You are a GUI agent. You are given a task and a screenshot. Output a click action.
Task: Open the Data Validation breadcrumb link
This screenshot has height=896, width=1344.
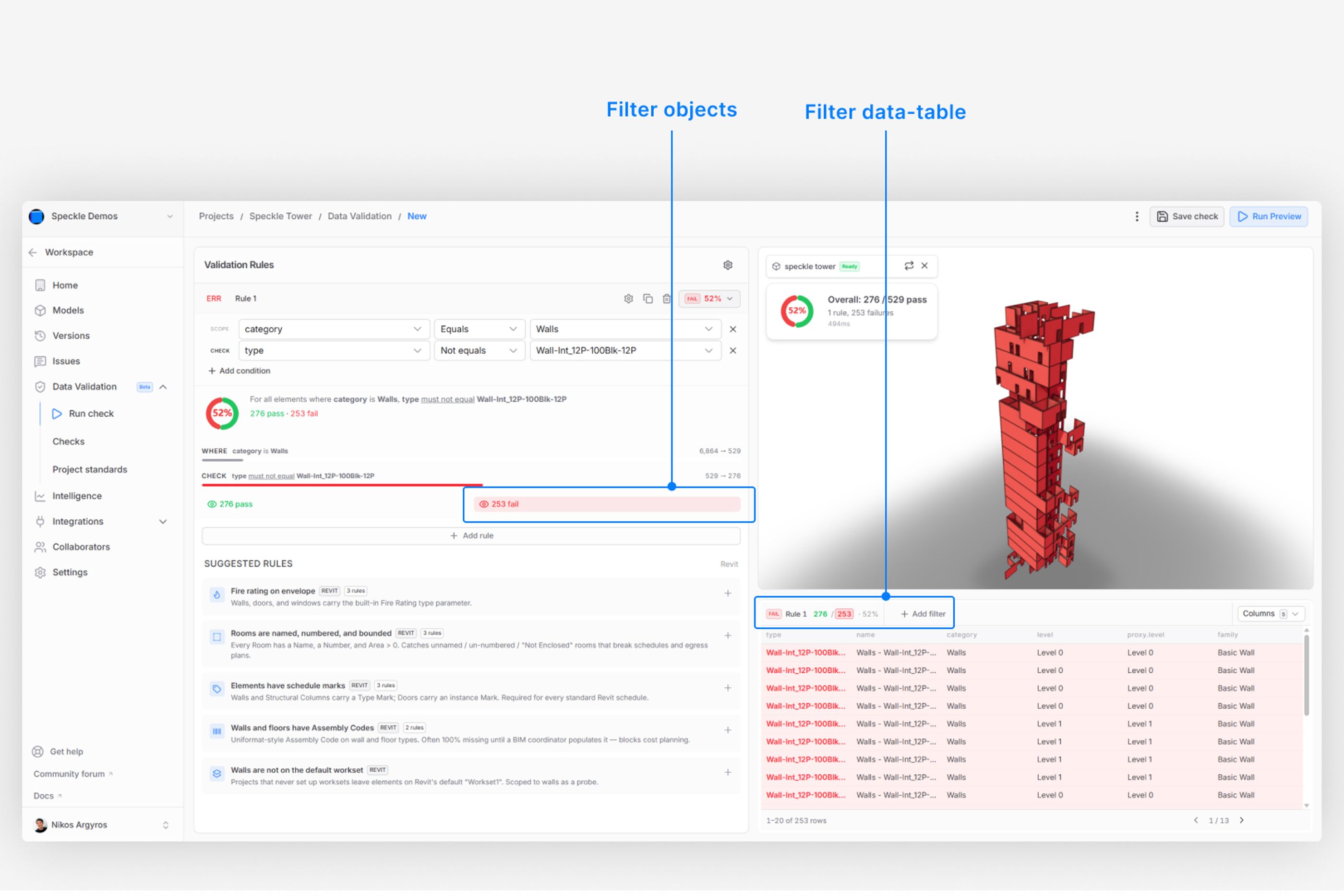tap(360, 216)
